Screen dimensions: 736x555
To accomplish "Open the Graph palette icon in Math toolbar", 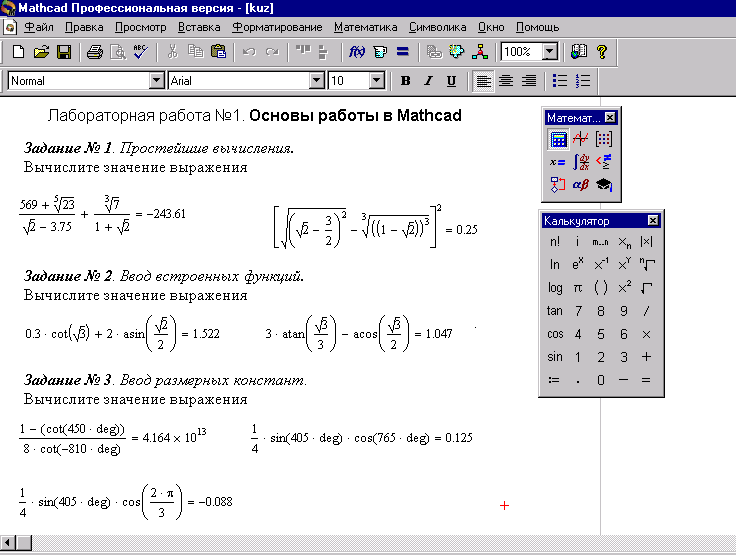I will click(581, 139).
